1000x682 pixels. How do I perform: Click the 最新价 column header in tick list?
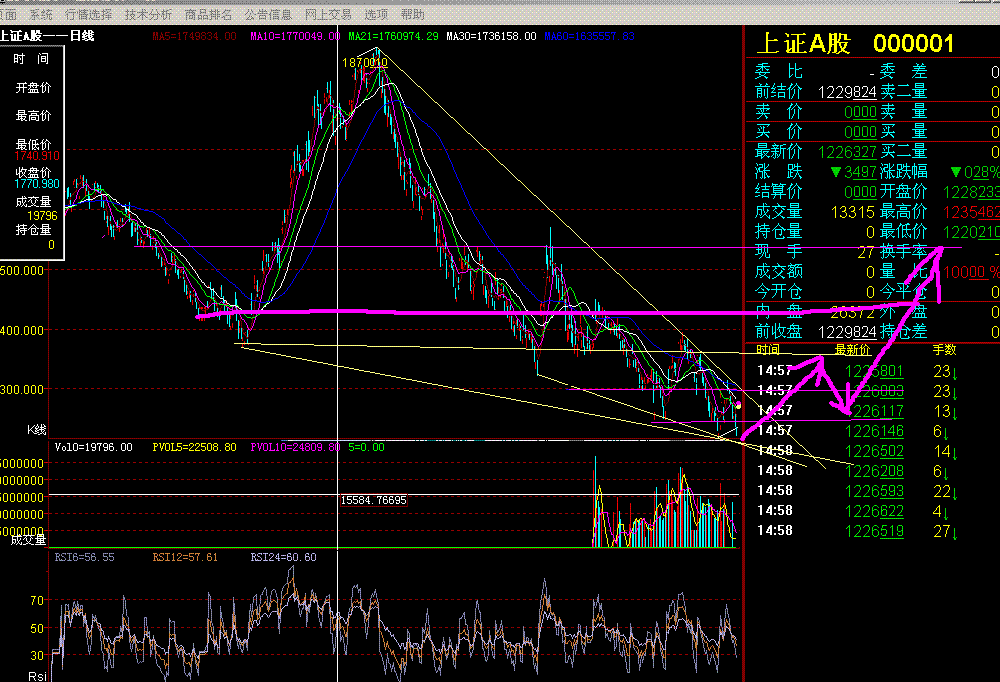[853, 350]
